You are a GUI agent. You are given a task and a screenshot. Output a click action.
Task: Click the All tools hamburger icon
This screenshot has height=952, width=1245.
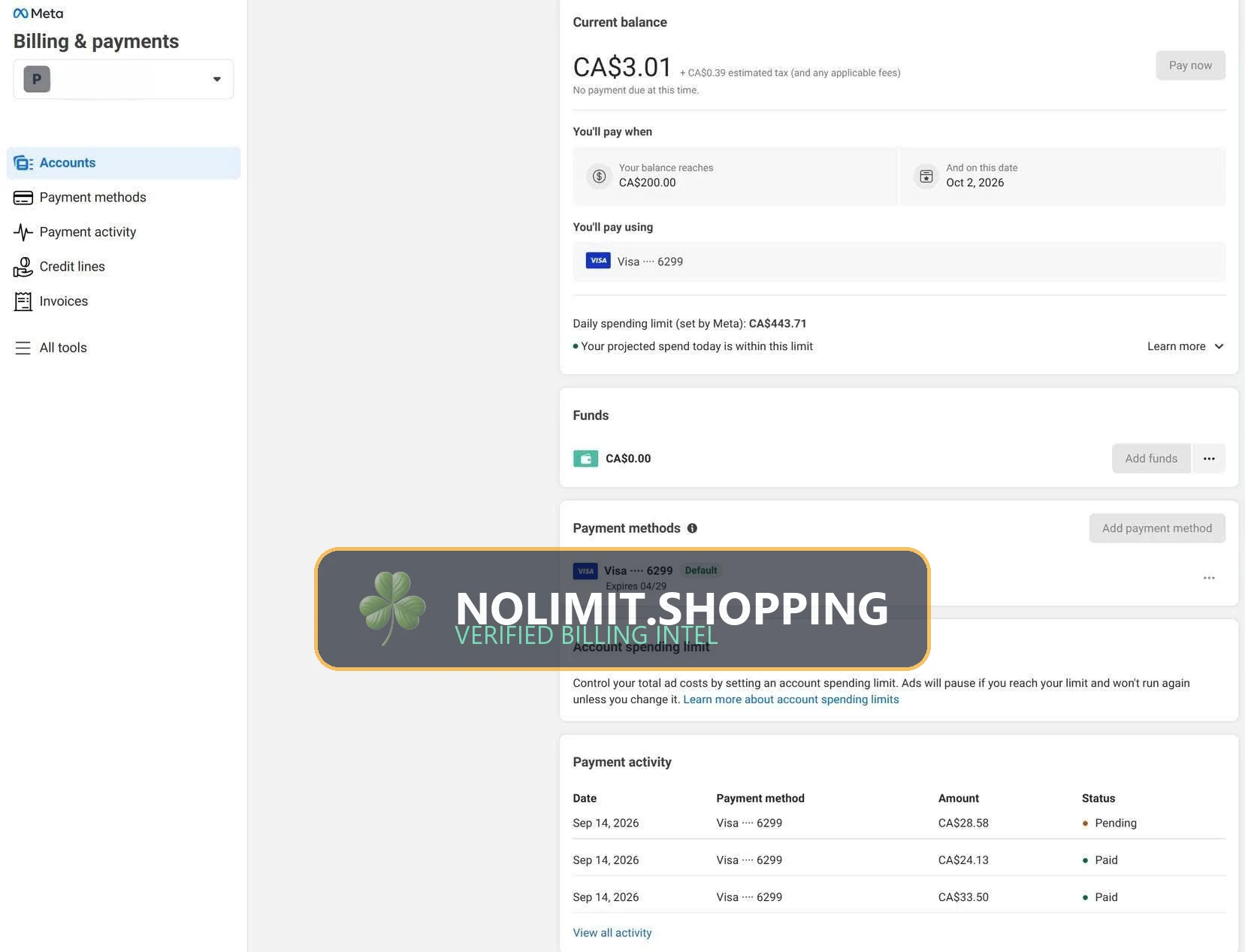23,348
